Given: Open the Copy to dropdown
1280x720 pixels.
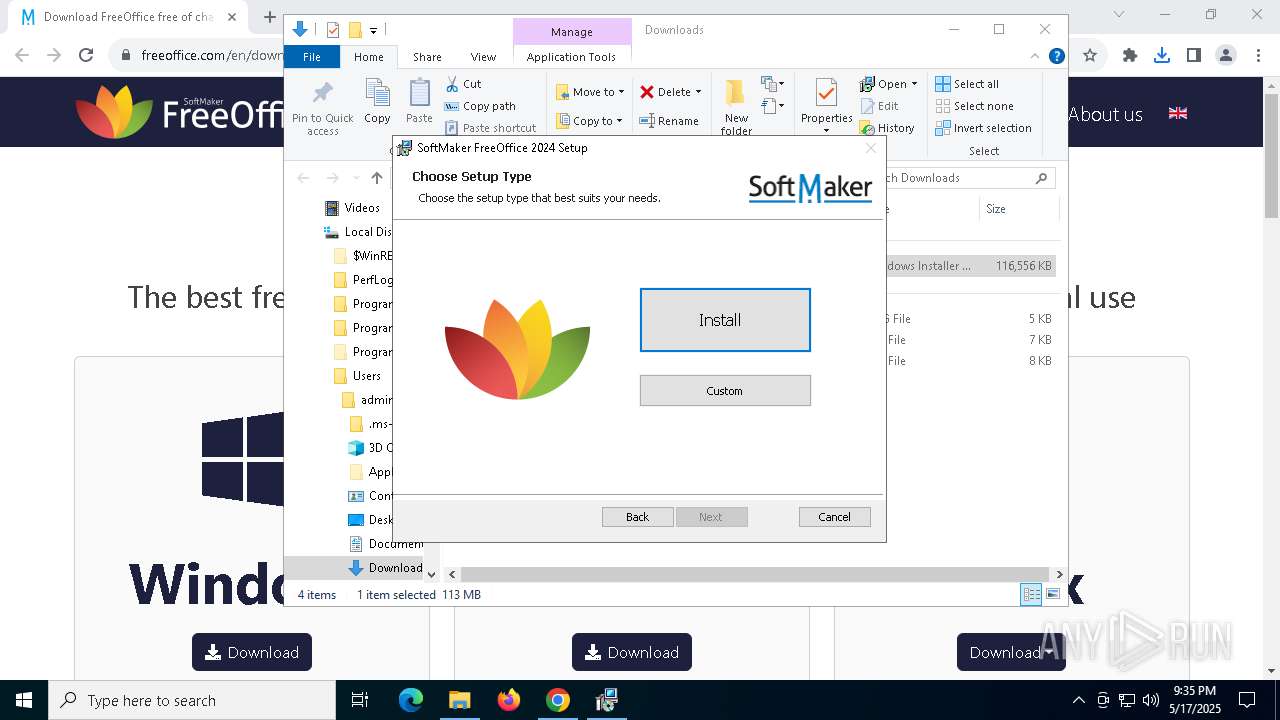Looking at the screenshot, I should tap(589, 121).
